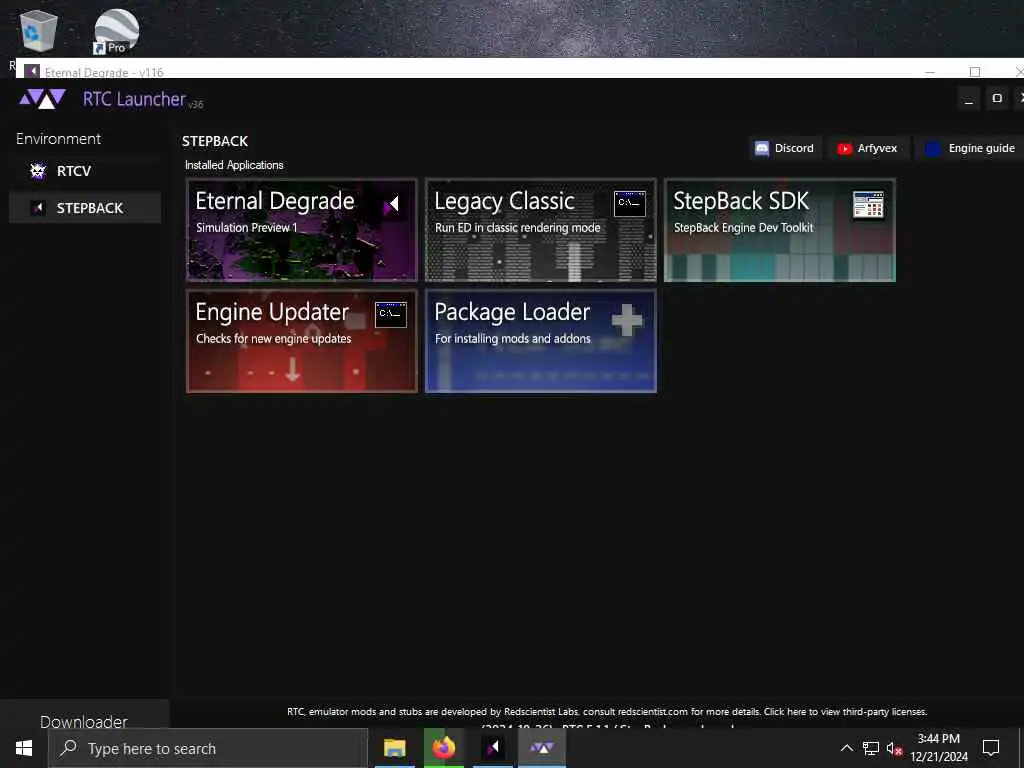The width and height of the screenshot is (1024, 768).
Task: Click the Installed Applications label
Action: pos(234,165)
